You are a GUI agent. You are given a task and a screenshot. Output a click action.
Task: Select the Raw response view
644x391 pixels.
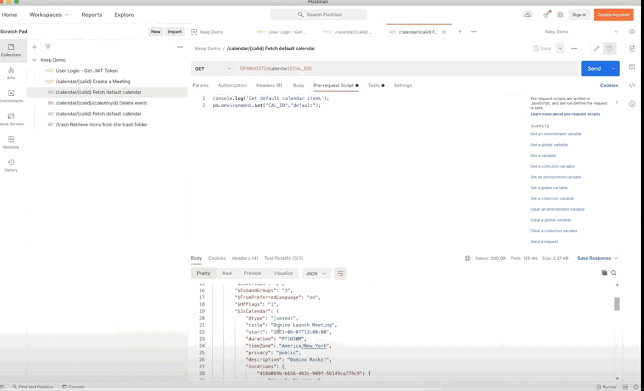click(227, 274)
